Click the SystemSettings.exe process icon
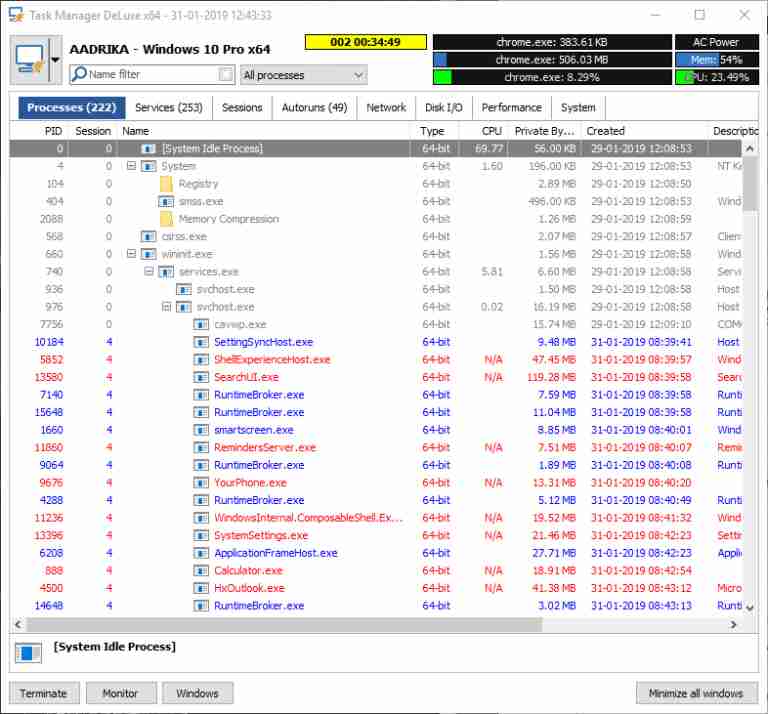The width and height of the screenshot is (768, 714). pos(201,535)
